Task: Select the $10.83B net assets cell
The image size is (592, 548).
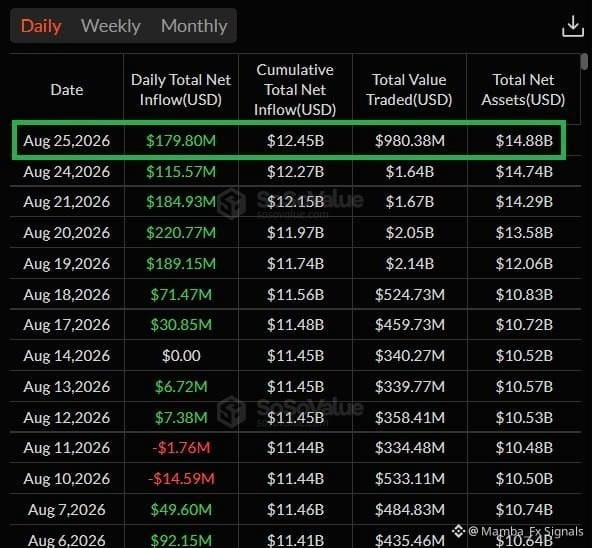Action: coord(524,295)
